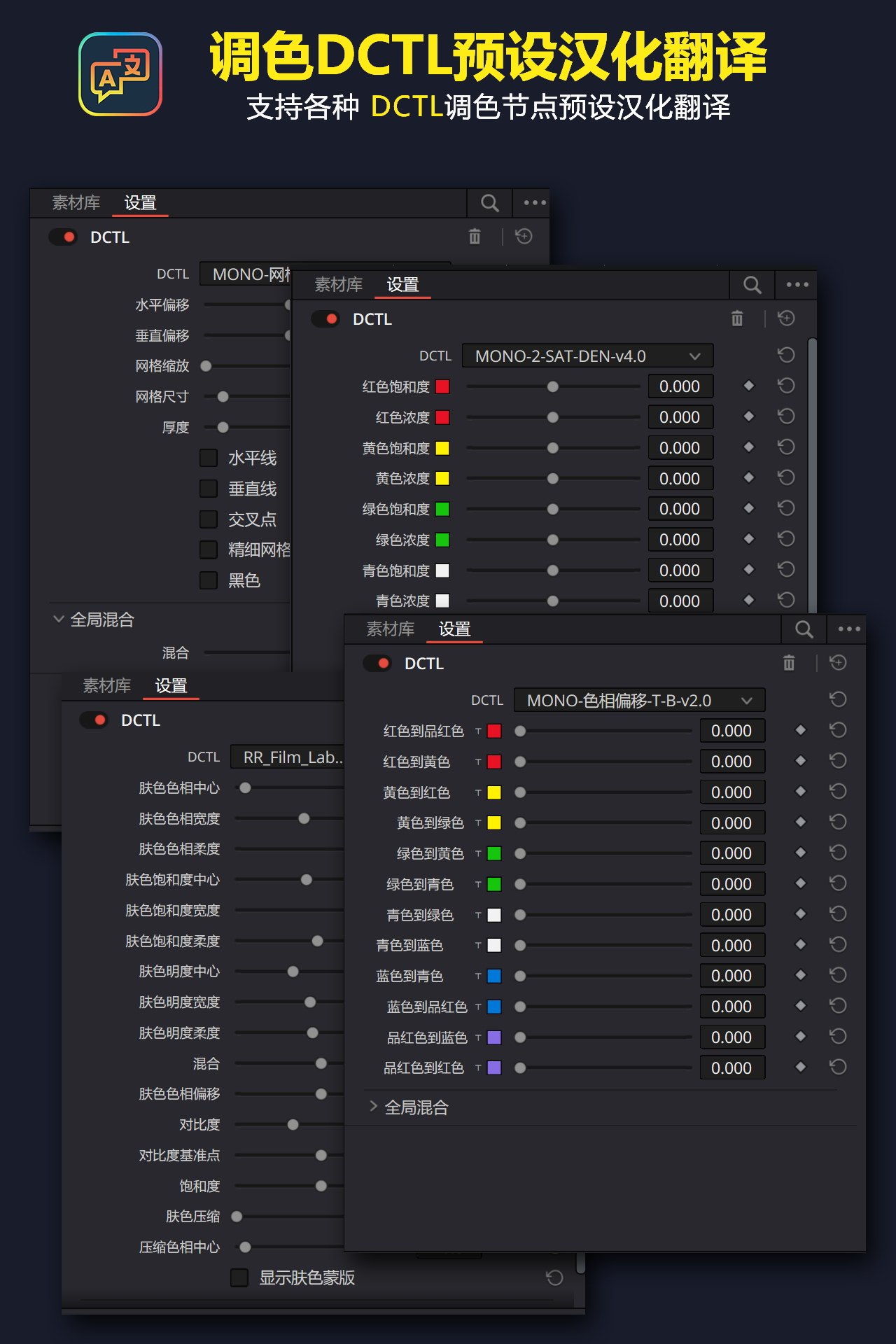Click reset-all icon in SAT-DEN panel header
The width and height of the screenshot is (896, 1344).
pos(786,318)
